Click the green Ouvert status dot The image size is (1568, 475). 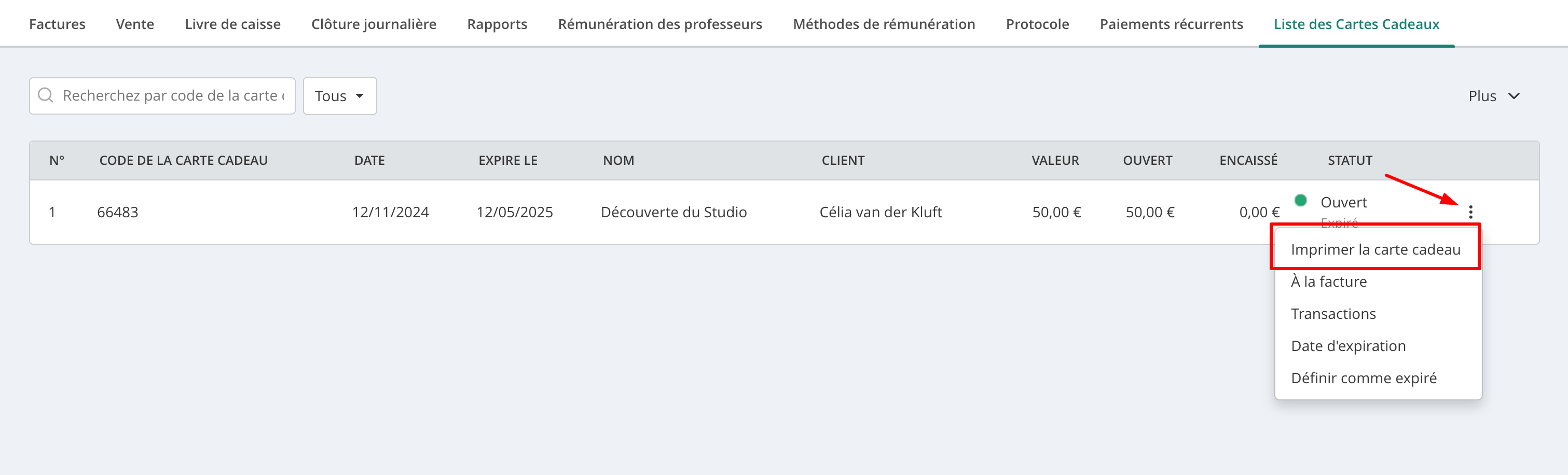coord(1300,200)
